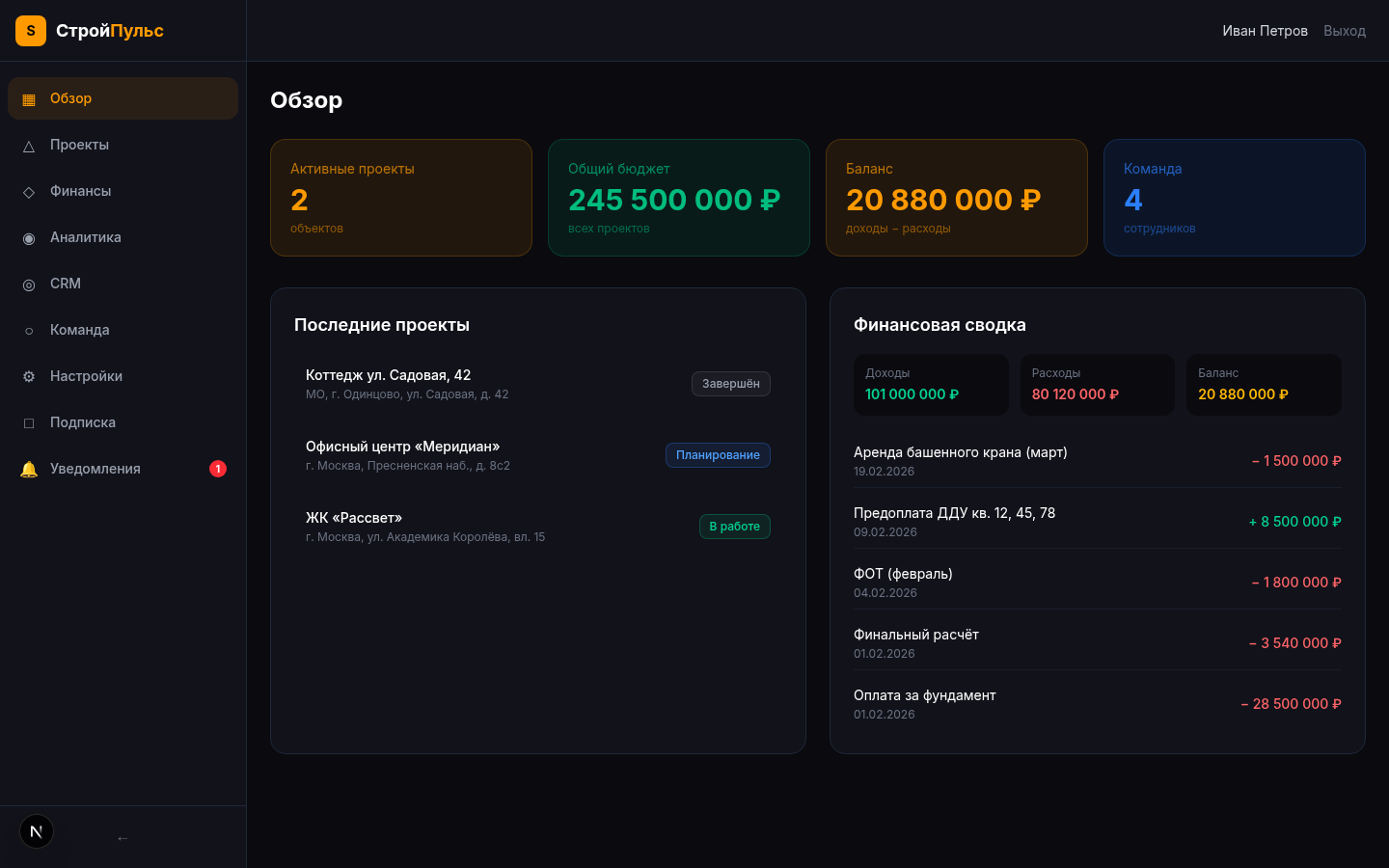Click the Планирование status badge
Viewport: 1389px width, 868px height.
click(x=718, y=455)
